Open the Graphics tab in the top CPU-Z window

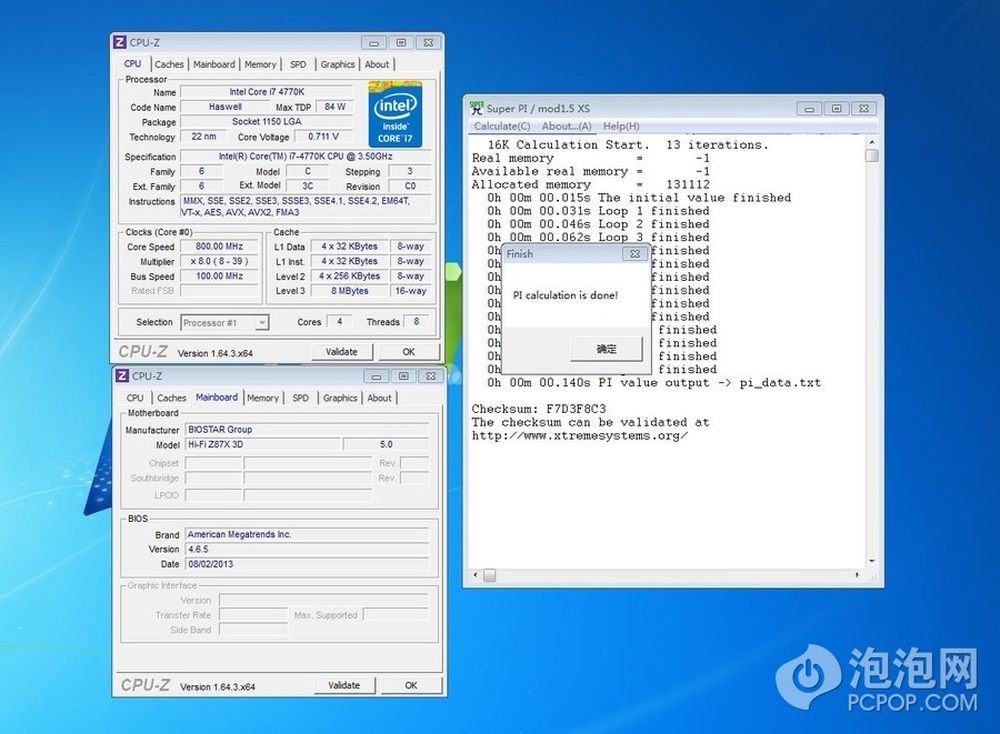pyautogui.click(x=337, y=64)
